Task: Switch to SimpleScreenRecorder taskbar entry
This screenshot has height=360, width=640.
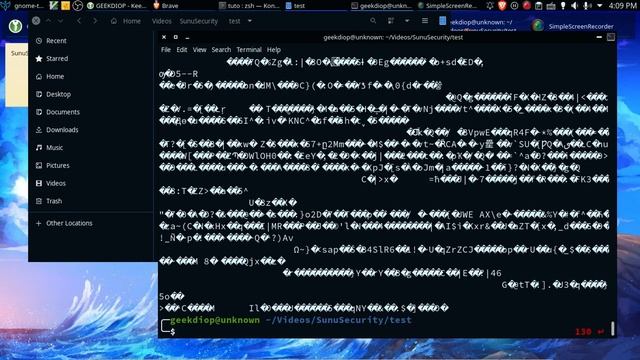Action: 447,6
